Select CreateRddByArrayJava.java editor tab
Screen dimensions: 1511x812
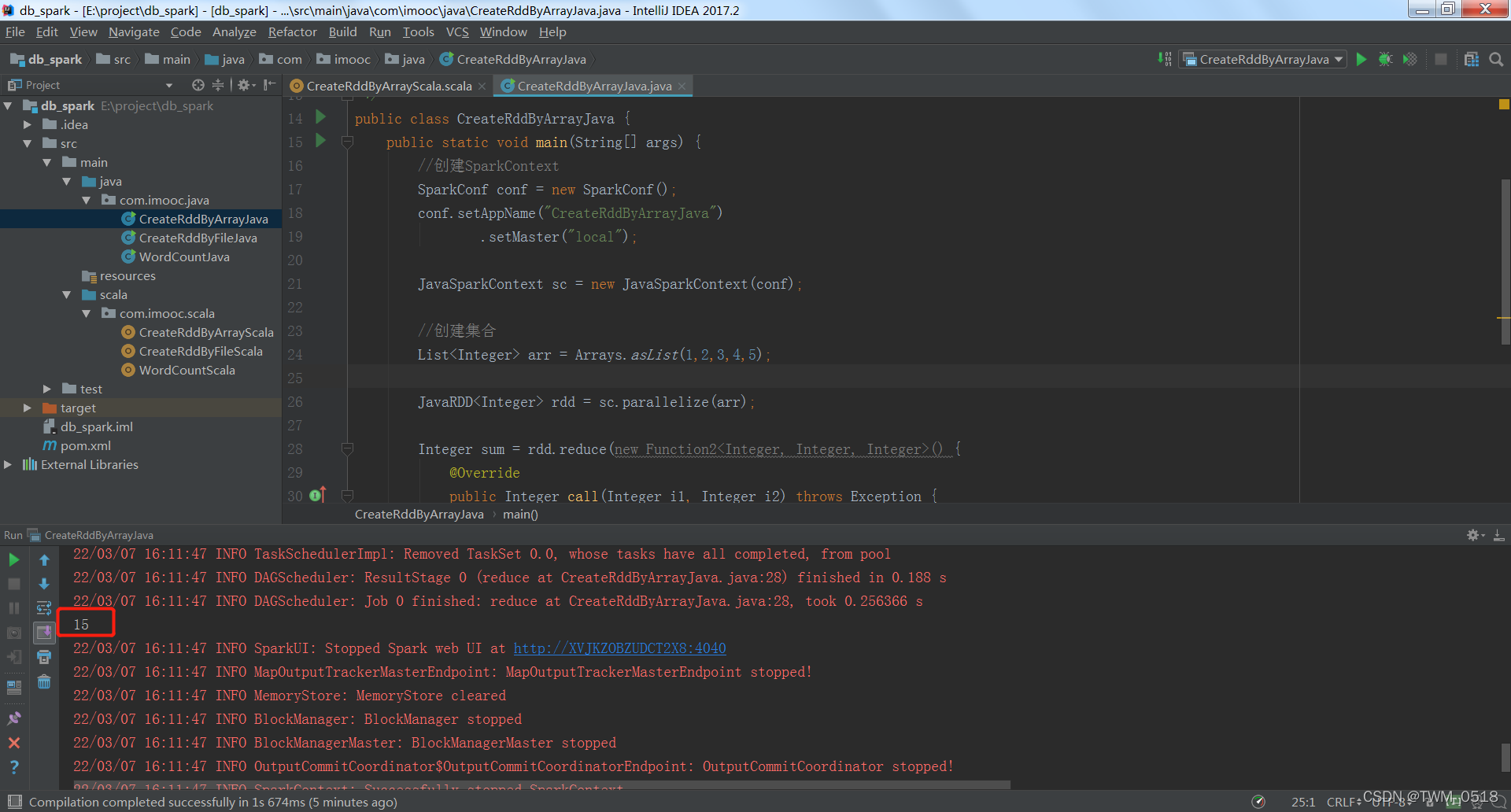(x=594, y=86)
